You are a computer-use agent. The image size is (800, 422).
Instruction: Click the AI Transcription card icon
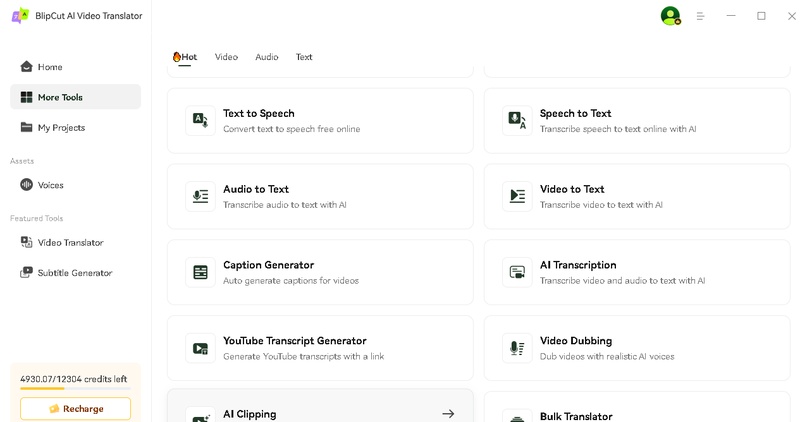517,272
